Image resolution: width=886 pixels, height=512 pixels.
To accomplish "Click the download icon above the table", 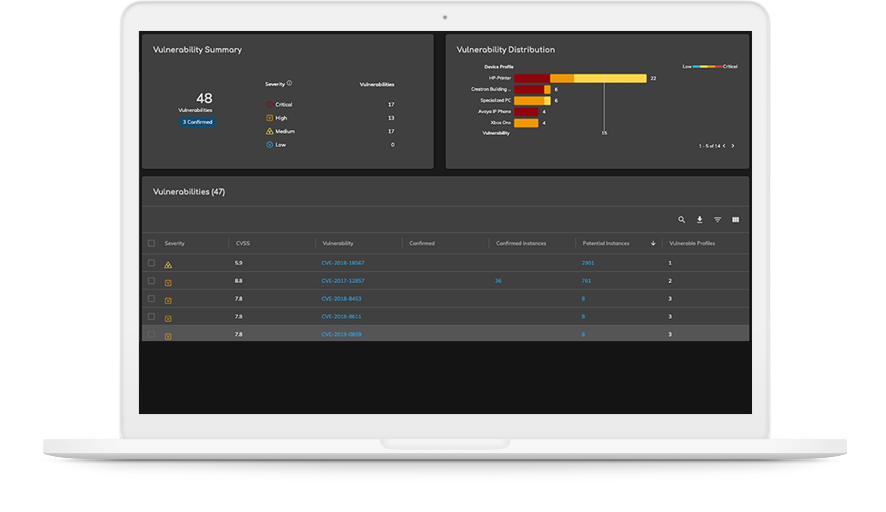I will click(x=700, y=220).
